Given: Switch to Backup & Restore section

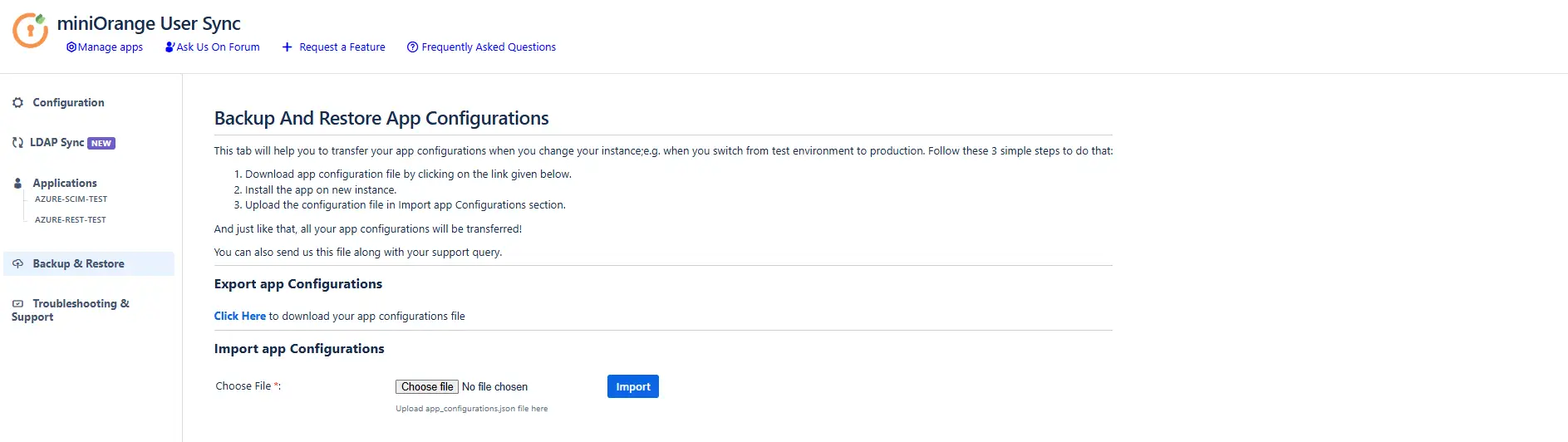Looking at the screenshot, I should coord(89,263).
